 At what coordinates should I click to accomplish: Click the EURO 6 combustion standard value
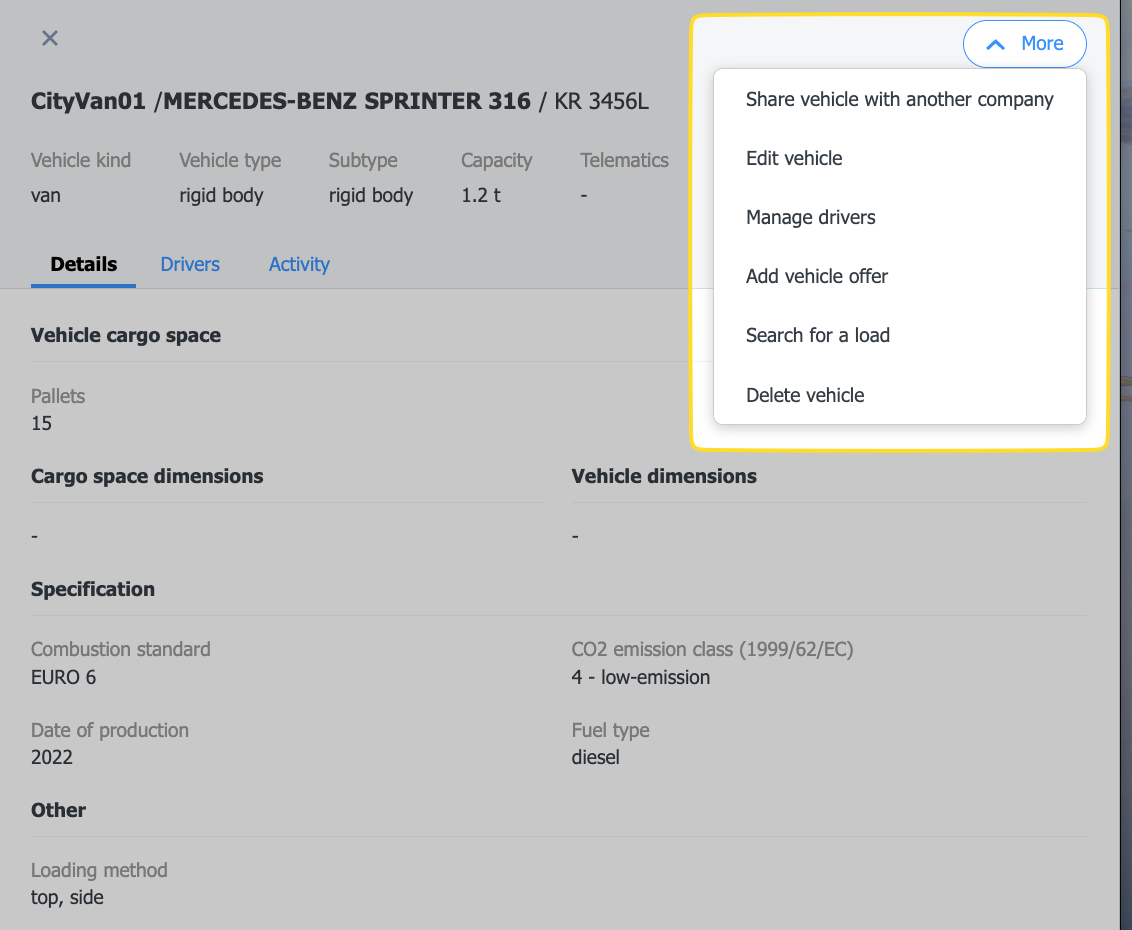[x=63, y=678]
